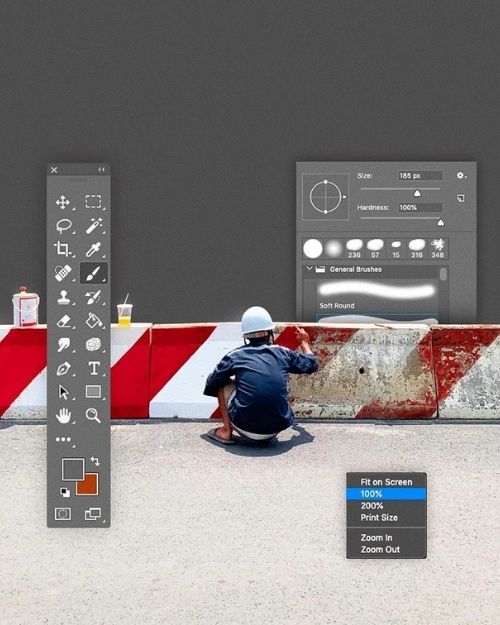Select the Clone Stamp tool

tap(63, 297)
